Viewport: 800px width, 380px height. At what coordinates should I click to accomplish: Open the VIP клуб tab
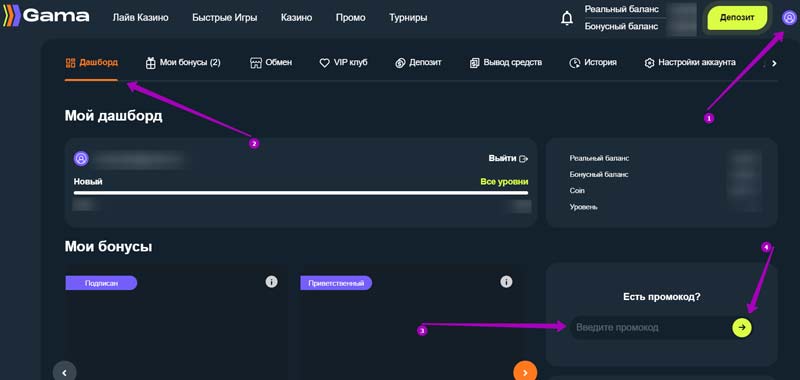[x=343, y=63]
